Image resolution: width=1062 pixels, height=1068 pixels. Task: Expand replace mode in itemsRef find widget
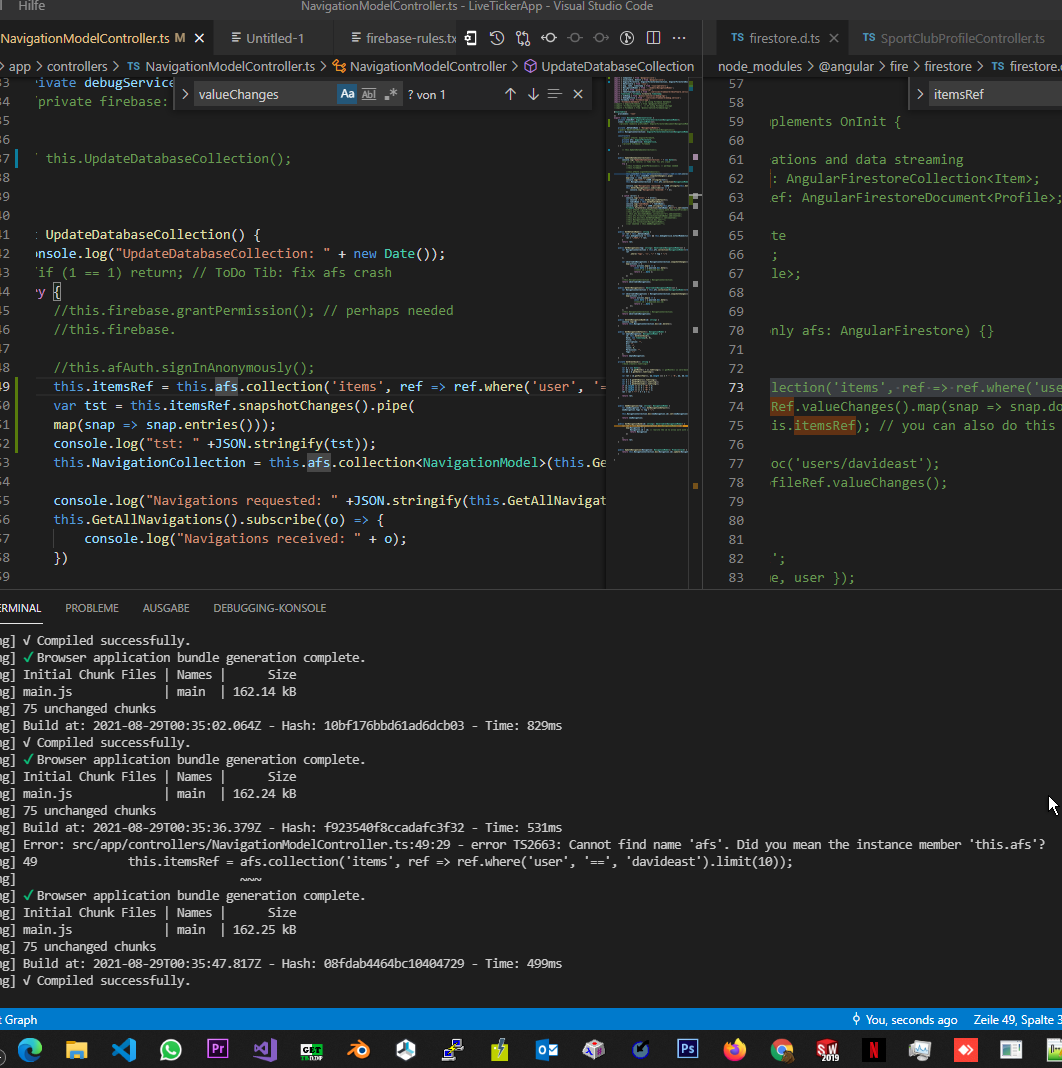920,94
